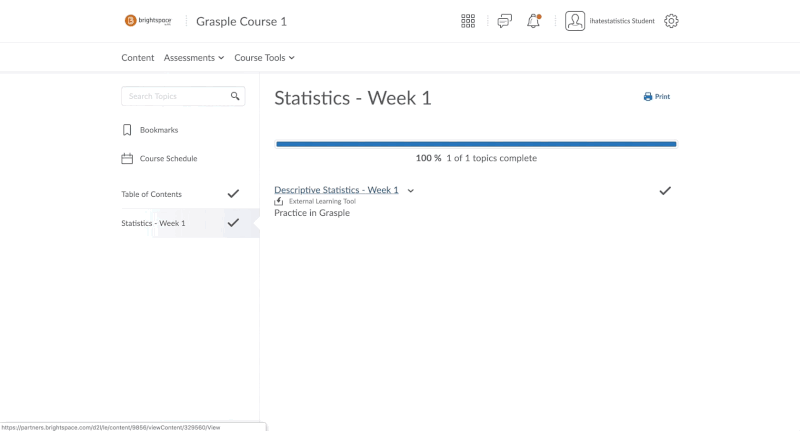
Task: Expand the Course Tools dropdown menu
Action: [264, 58]
